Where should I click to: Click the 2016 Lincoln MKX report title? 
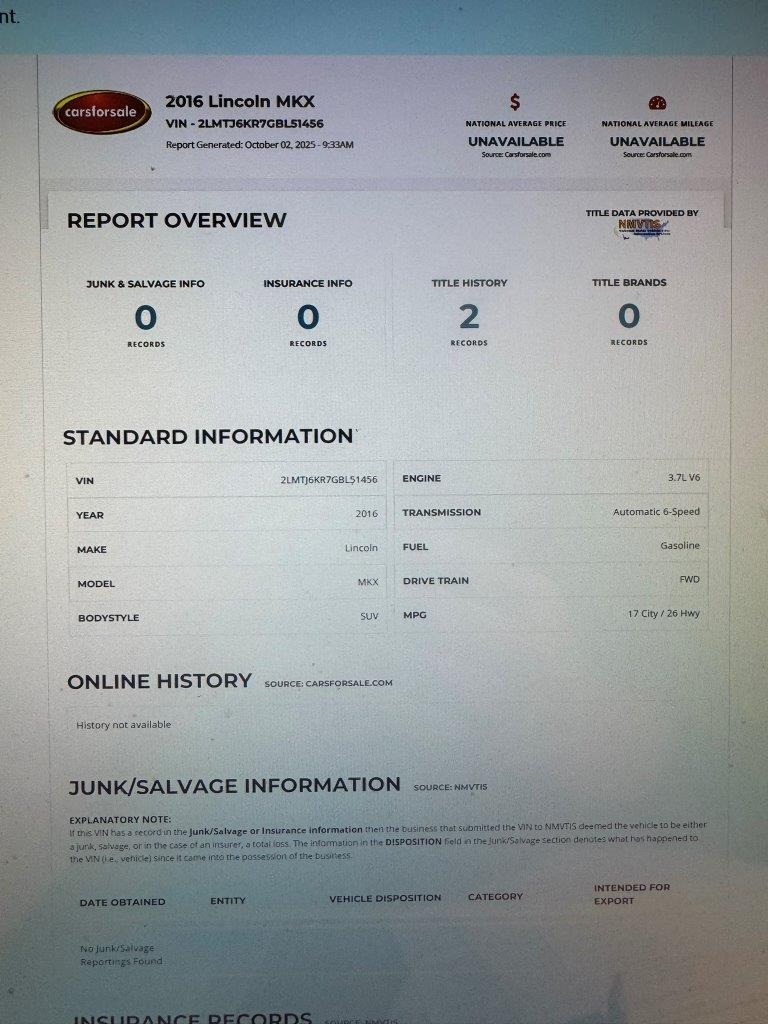tap(239, 101)
